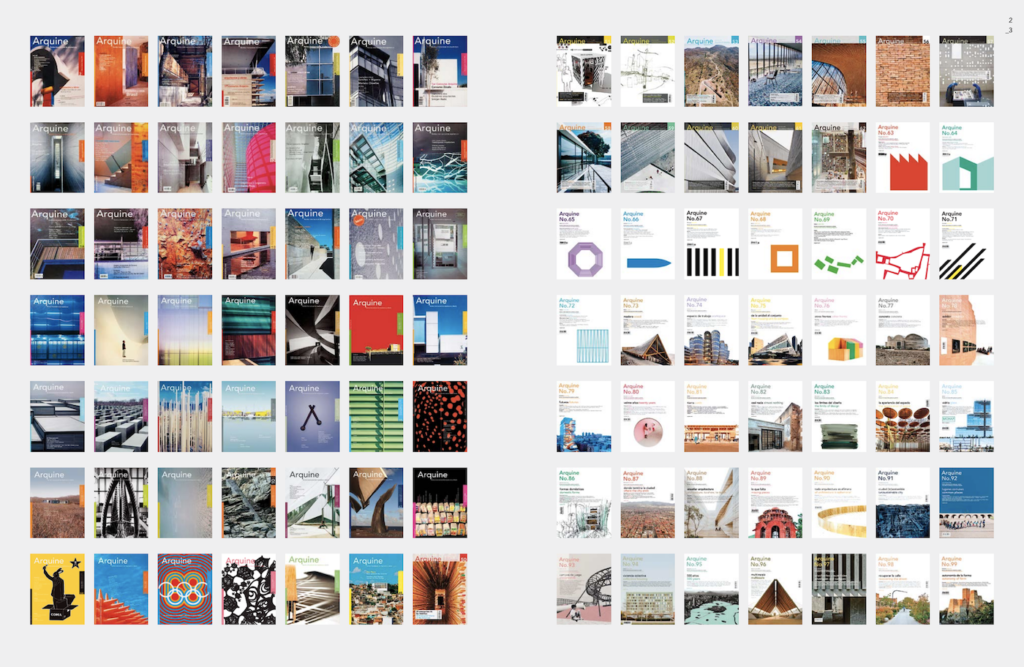Choose the Arquine No.76 cover
This screenshot has height=667, width=1024.
[x=839, y=330]
